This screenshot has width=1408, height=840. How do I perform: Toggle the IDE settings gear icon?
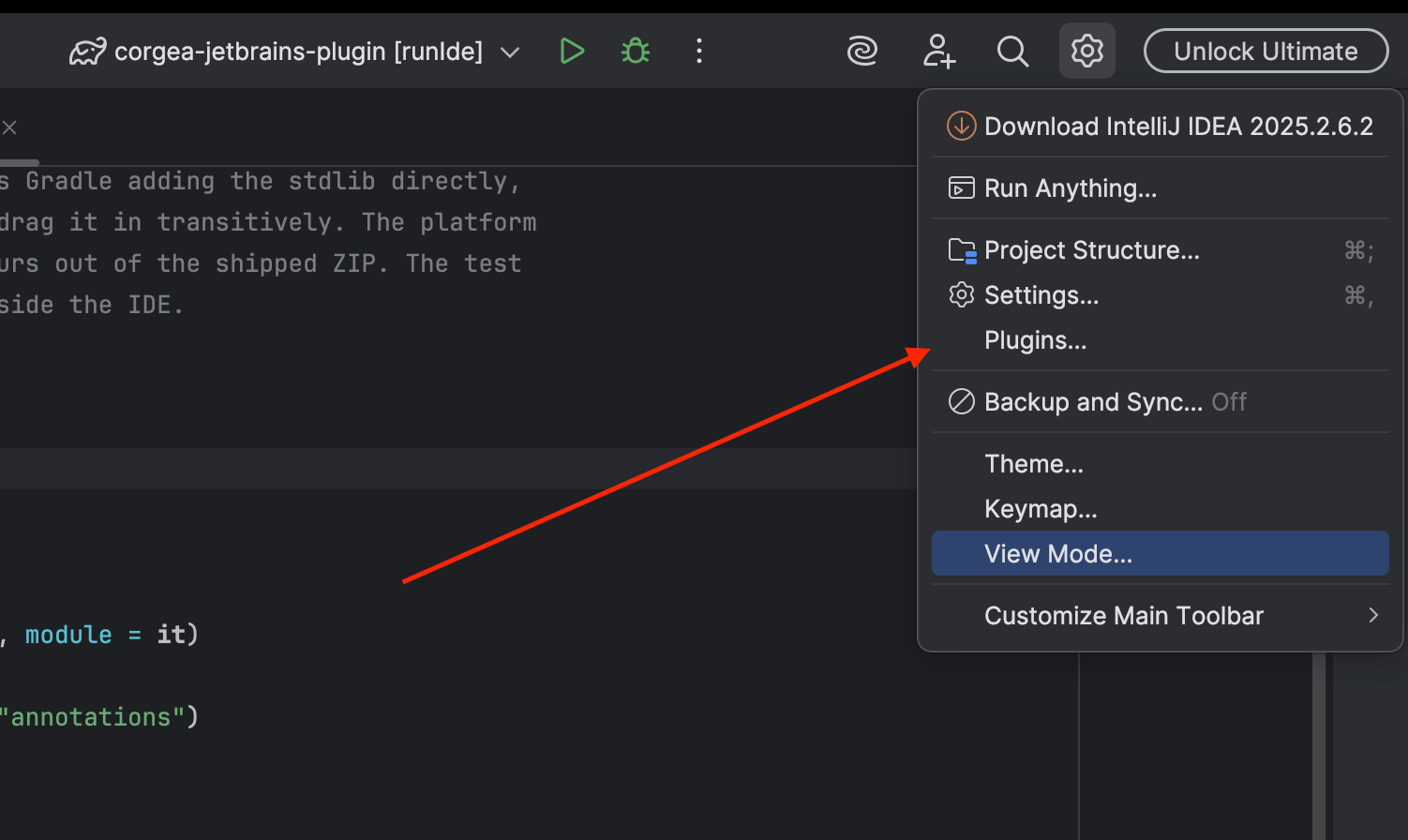[x=1087, y=51]
